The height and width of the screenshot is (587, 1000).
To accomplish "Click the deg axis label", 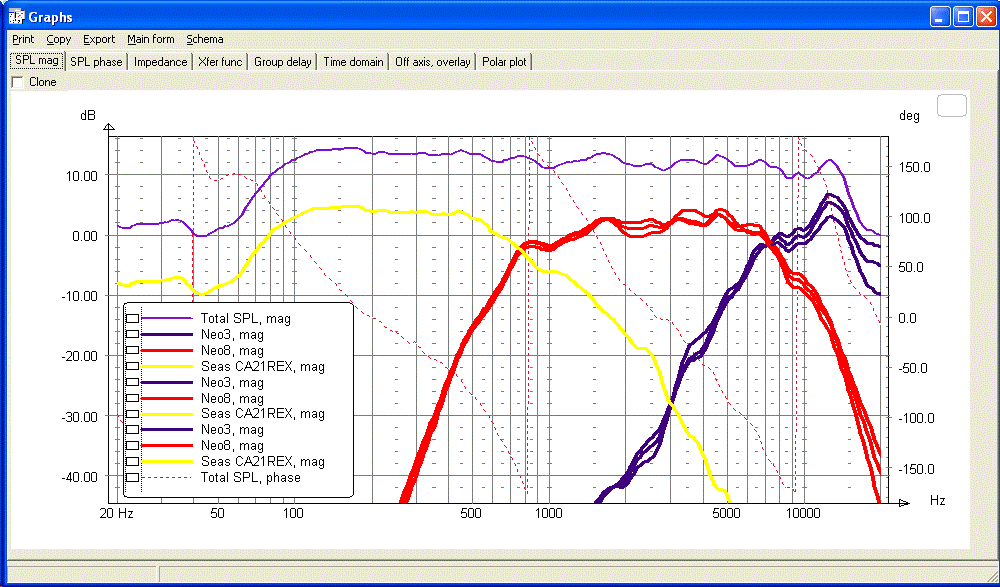I will click(909, 116).
